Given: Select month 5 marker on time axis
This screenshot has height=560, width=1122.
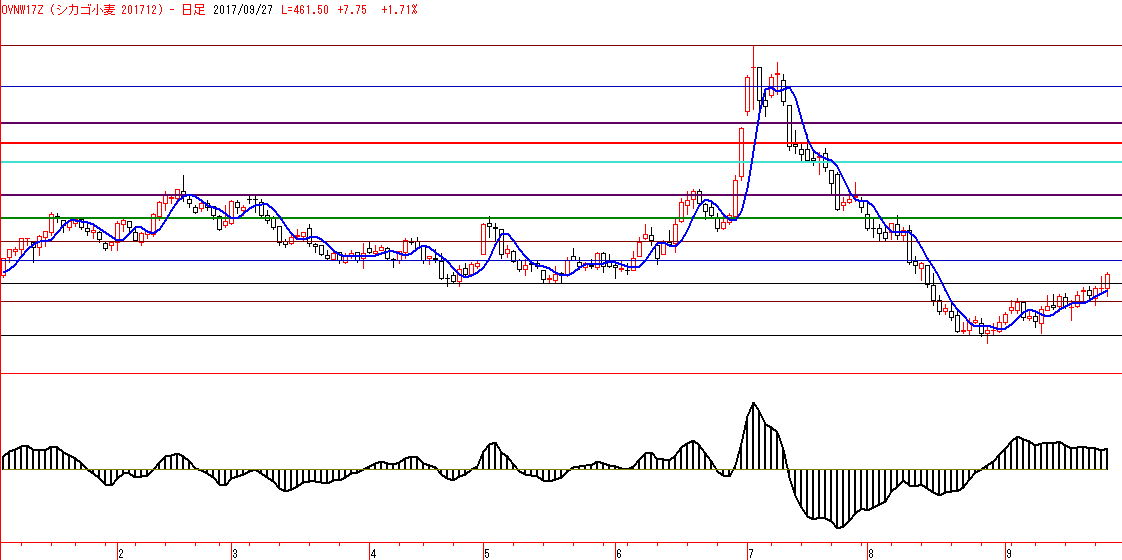Looking at the screenshot, I should point(487,554).
